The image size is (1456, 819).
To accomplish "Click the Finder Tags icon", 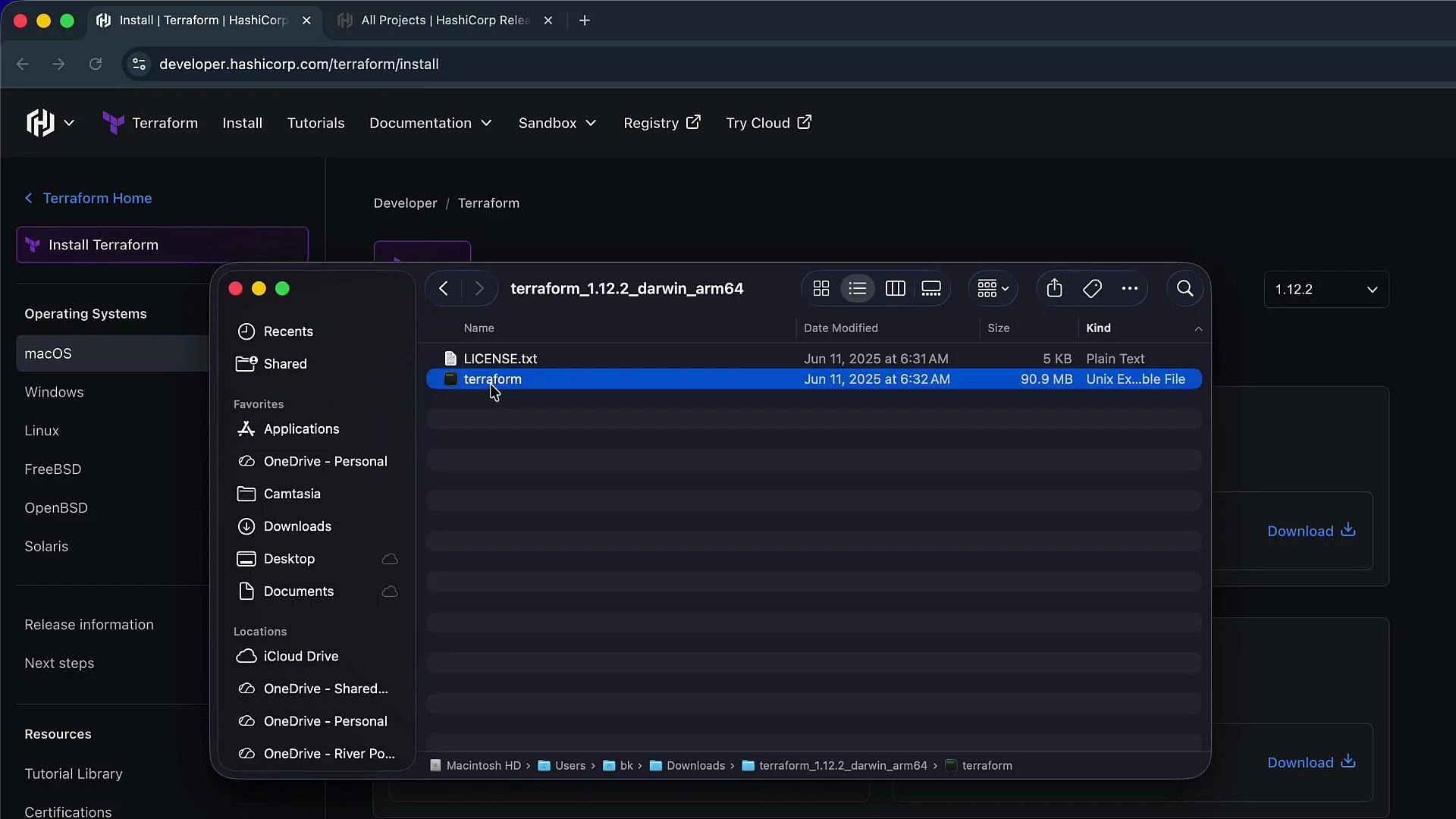I will tap(1092, 288).
